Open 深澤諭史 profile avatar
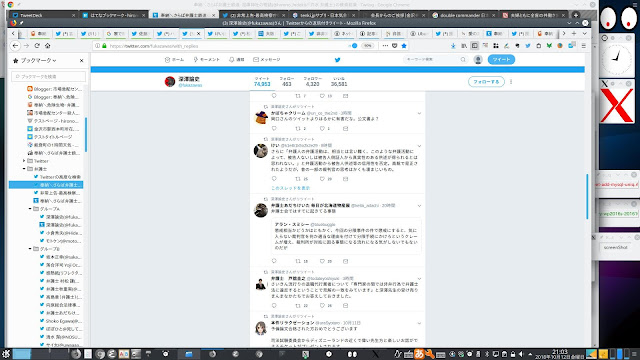The image size is (640, 360). click(170, 82)
